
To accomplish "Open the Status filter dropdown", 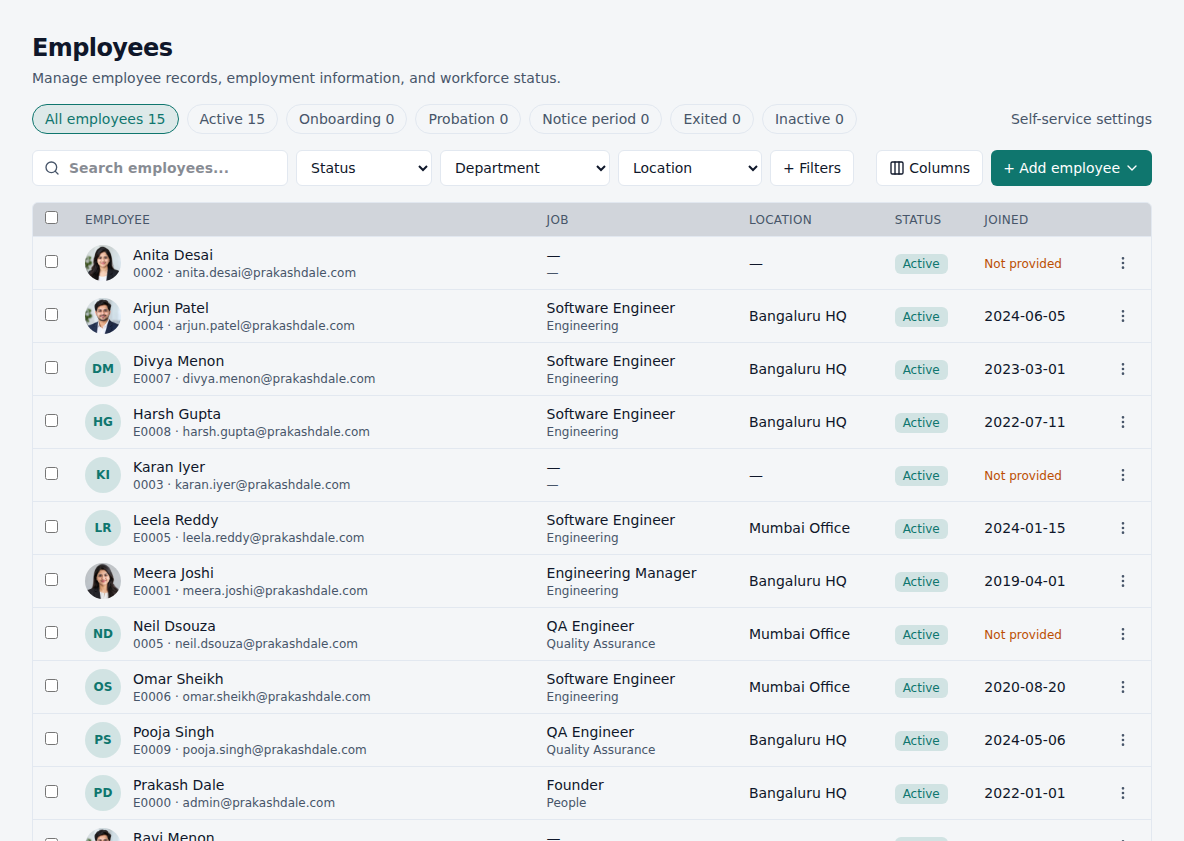I will 364,168.
